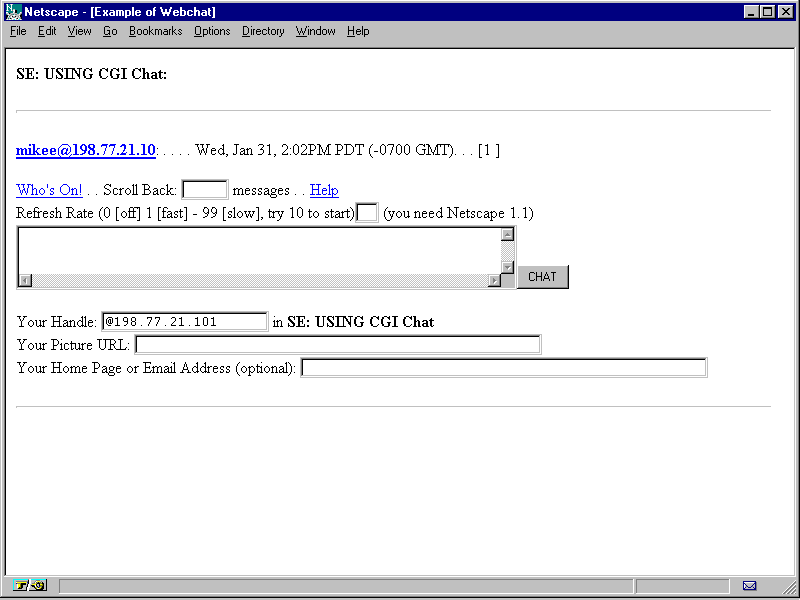The height and width of the screenshot is (600, 800).
Task: Click the message box scroll right arrow
Action: click(494, 281)
